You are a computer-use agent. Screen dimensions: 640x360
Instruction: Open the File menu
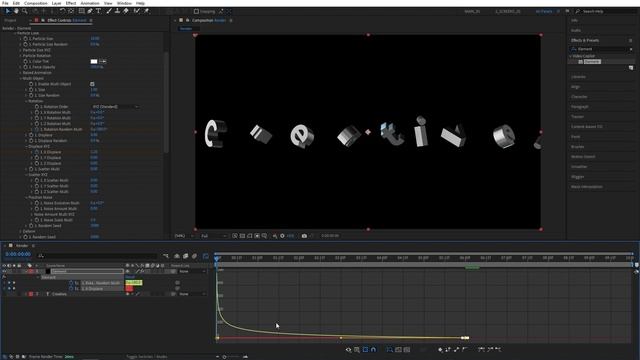tap(5, 3)
